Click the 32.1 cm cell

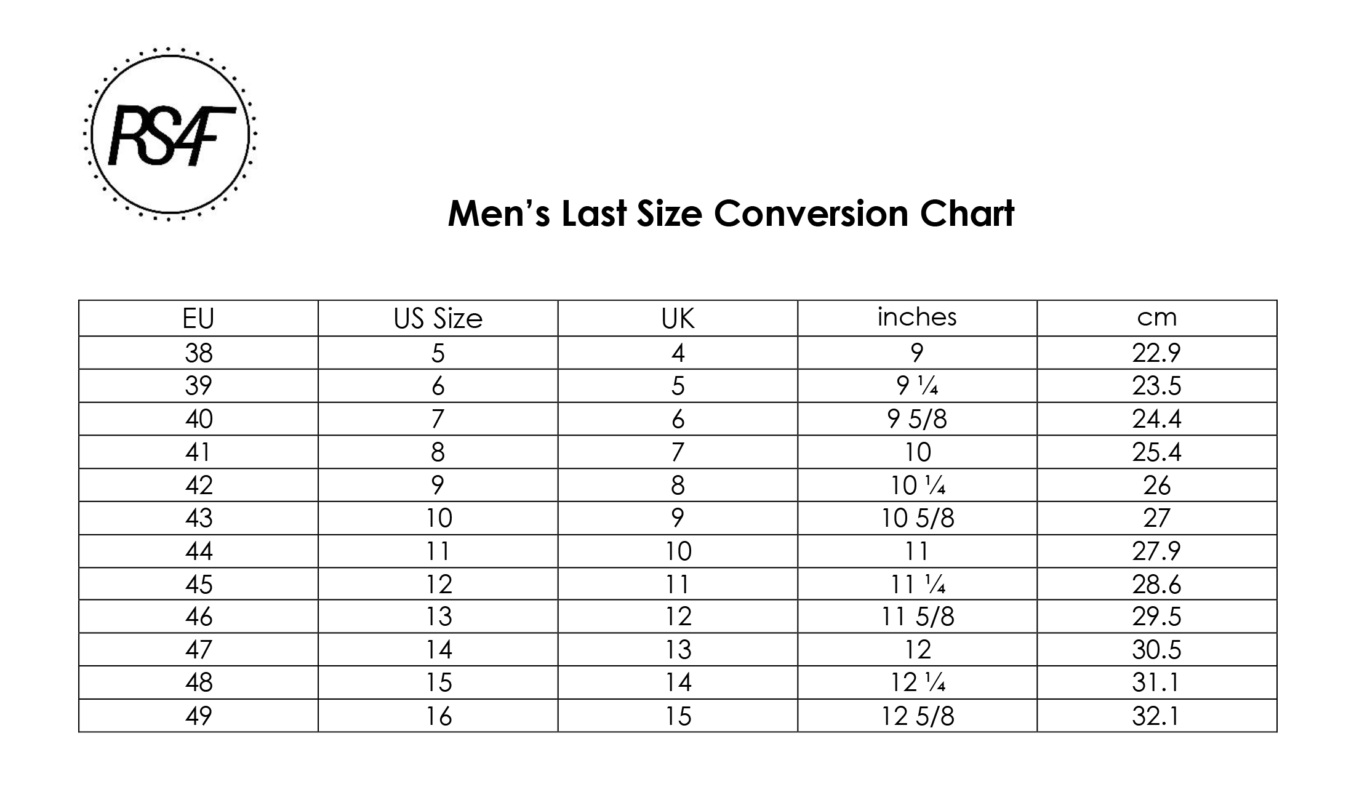pyautogui.click(x=1157, y=716)
